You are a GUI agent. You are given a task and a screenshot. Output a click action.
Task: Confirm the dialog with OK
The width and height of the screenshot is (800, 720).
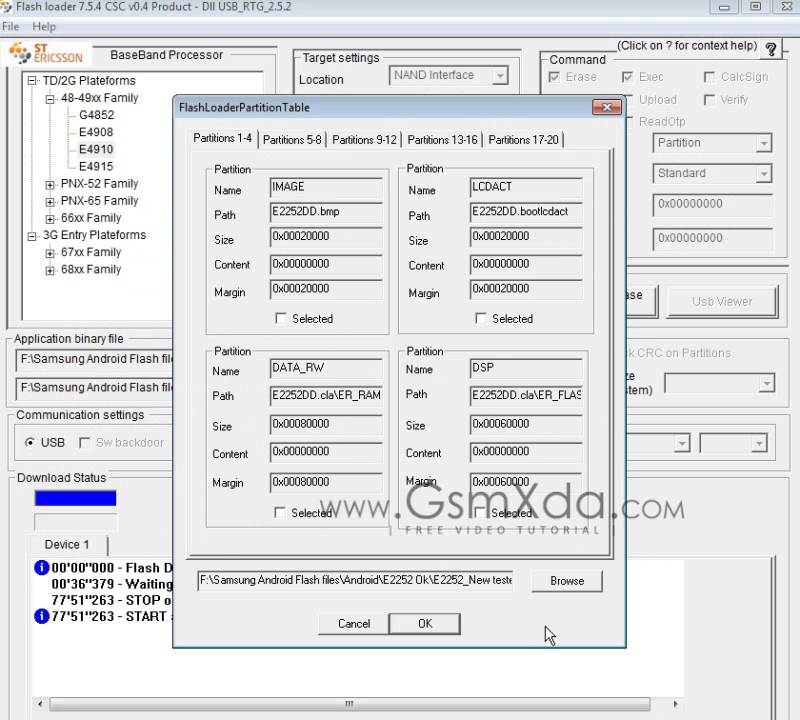[x=424, y=624]
